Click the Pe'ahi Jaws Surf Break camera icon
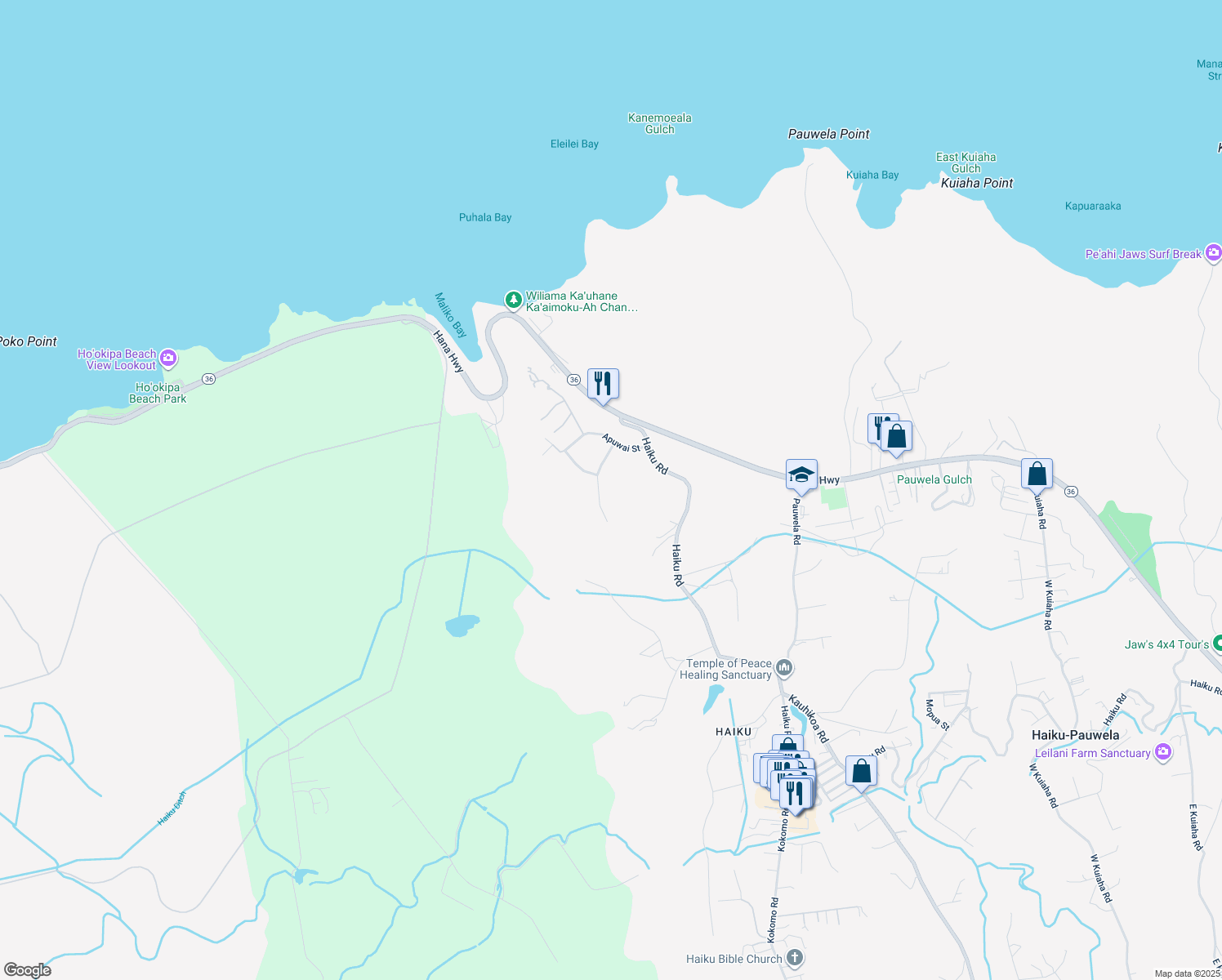The width and height of the screenshot is (1222, 980). [x=1213, y=253]
